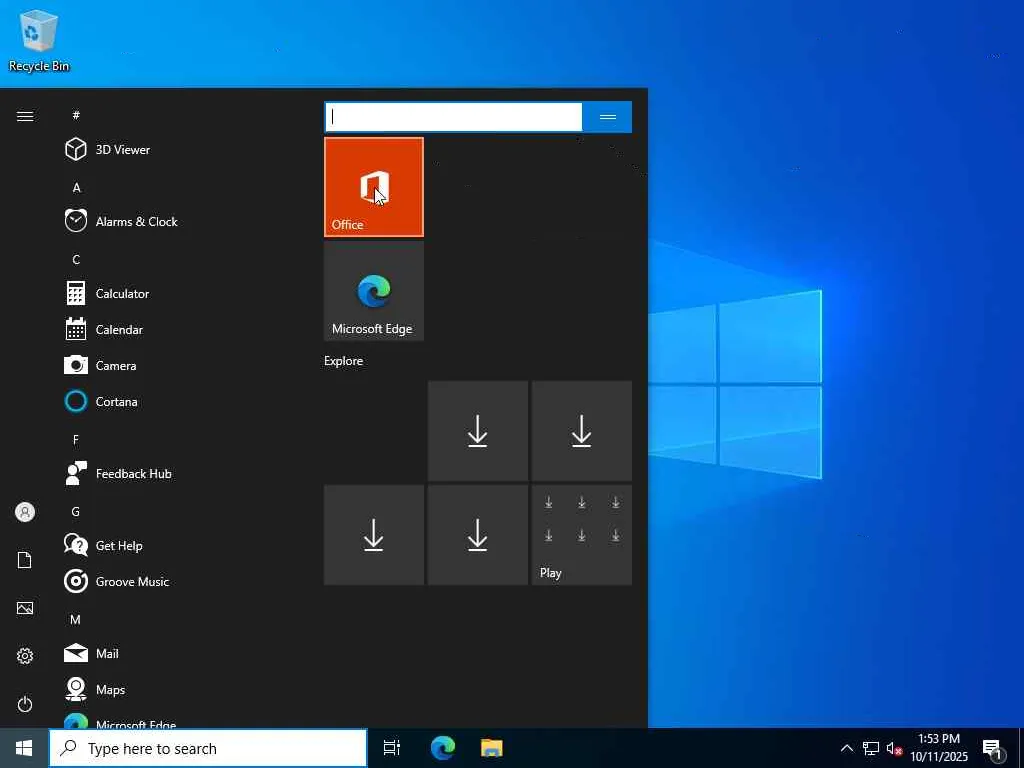Open the Calculator app
This screenshot has width=1024, height=768.
point(106,294)
